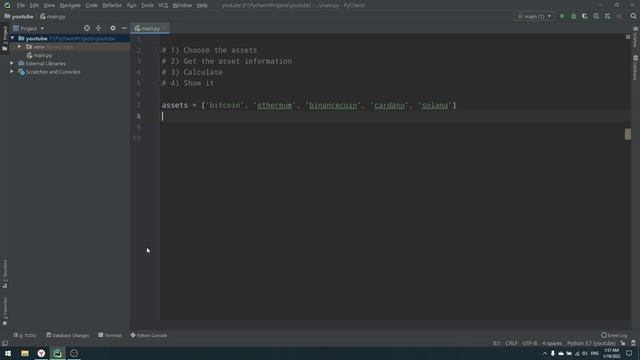
Task: Click the youtube breadcrumb in navigation bar
Action: (19, 17)
